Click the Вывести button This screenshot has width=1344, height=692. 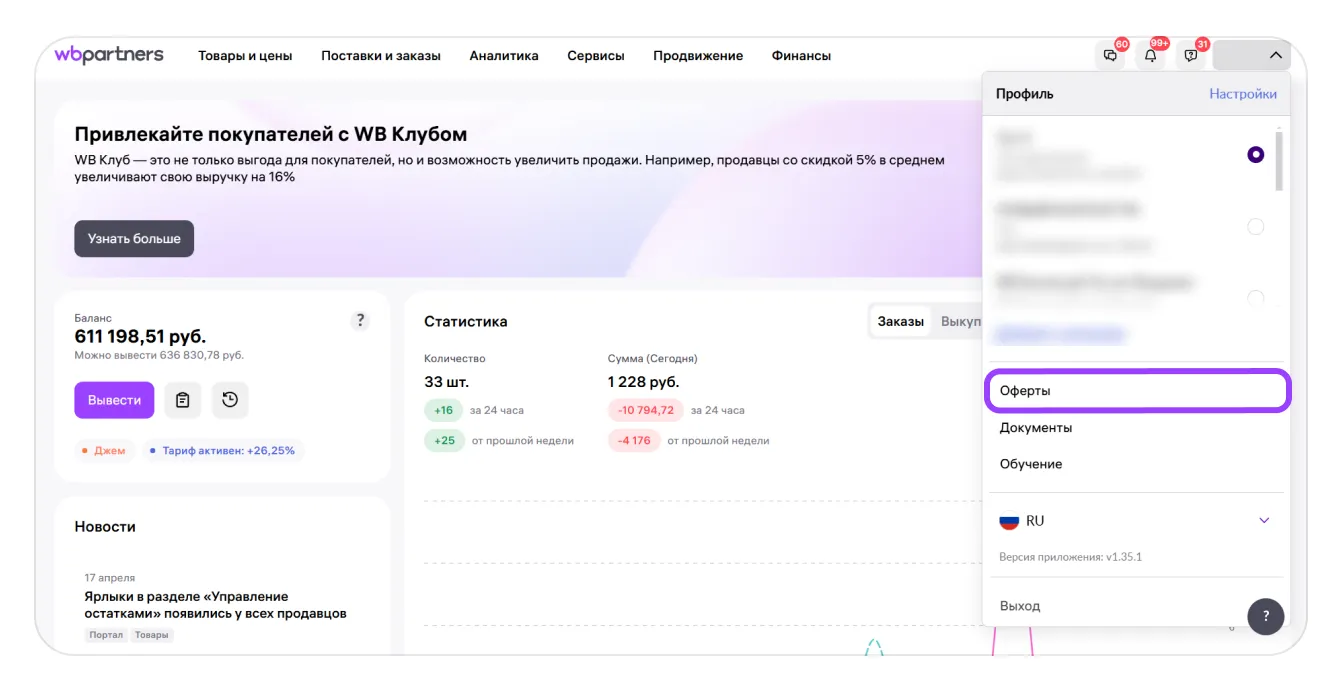(114, 400)
